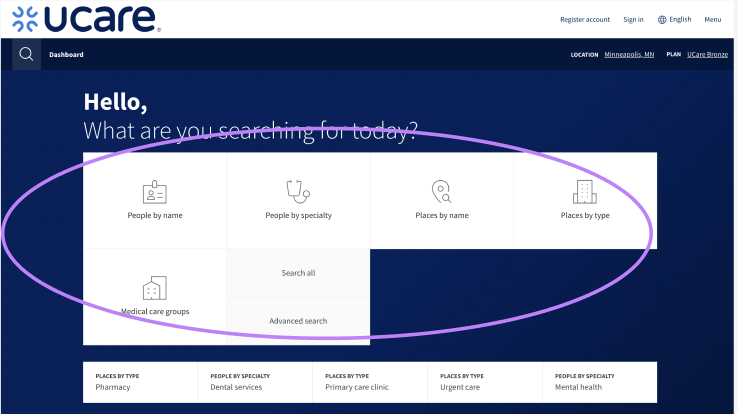The image size is (738, 414).
Task: Select People by specialty label
Action: [298, 215]
